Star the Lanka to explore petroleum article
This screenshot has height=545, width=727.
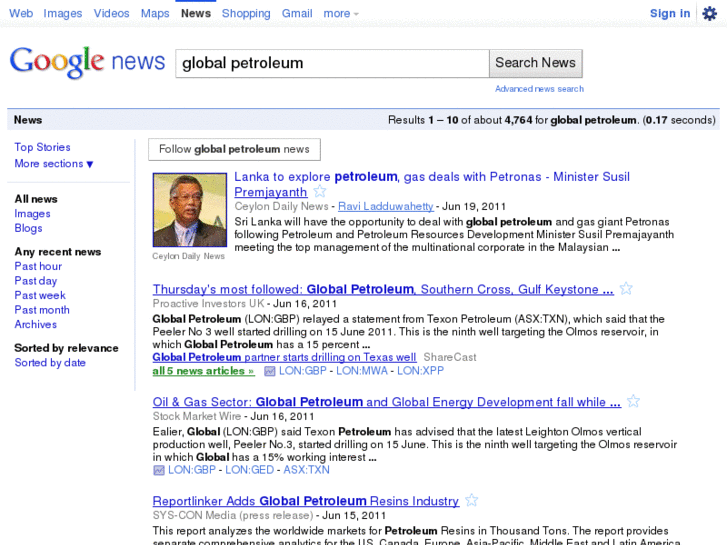tap(319, 191)
